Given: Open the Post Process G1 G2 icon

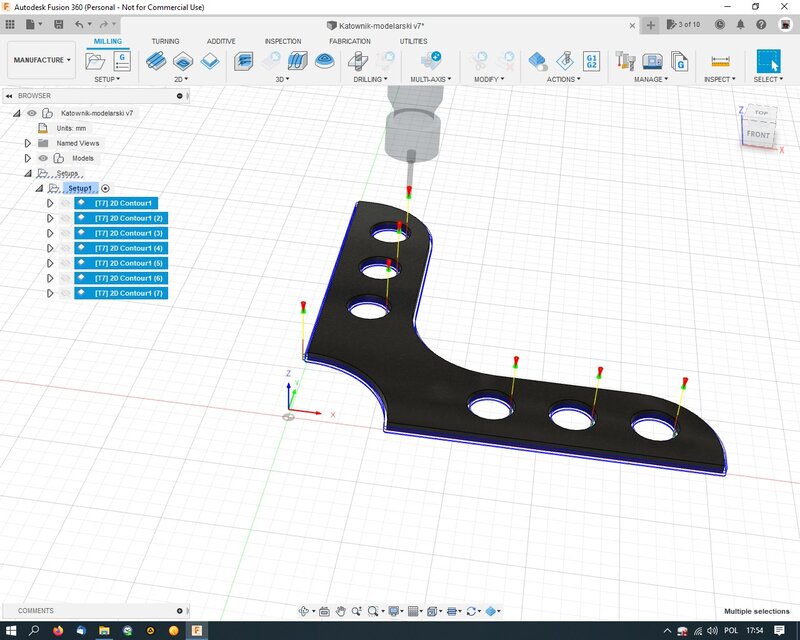Looking at the screenshot, I should (591, 61).
